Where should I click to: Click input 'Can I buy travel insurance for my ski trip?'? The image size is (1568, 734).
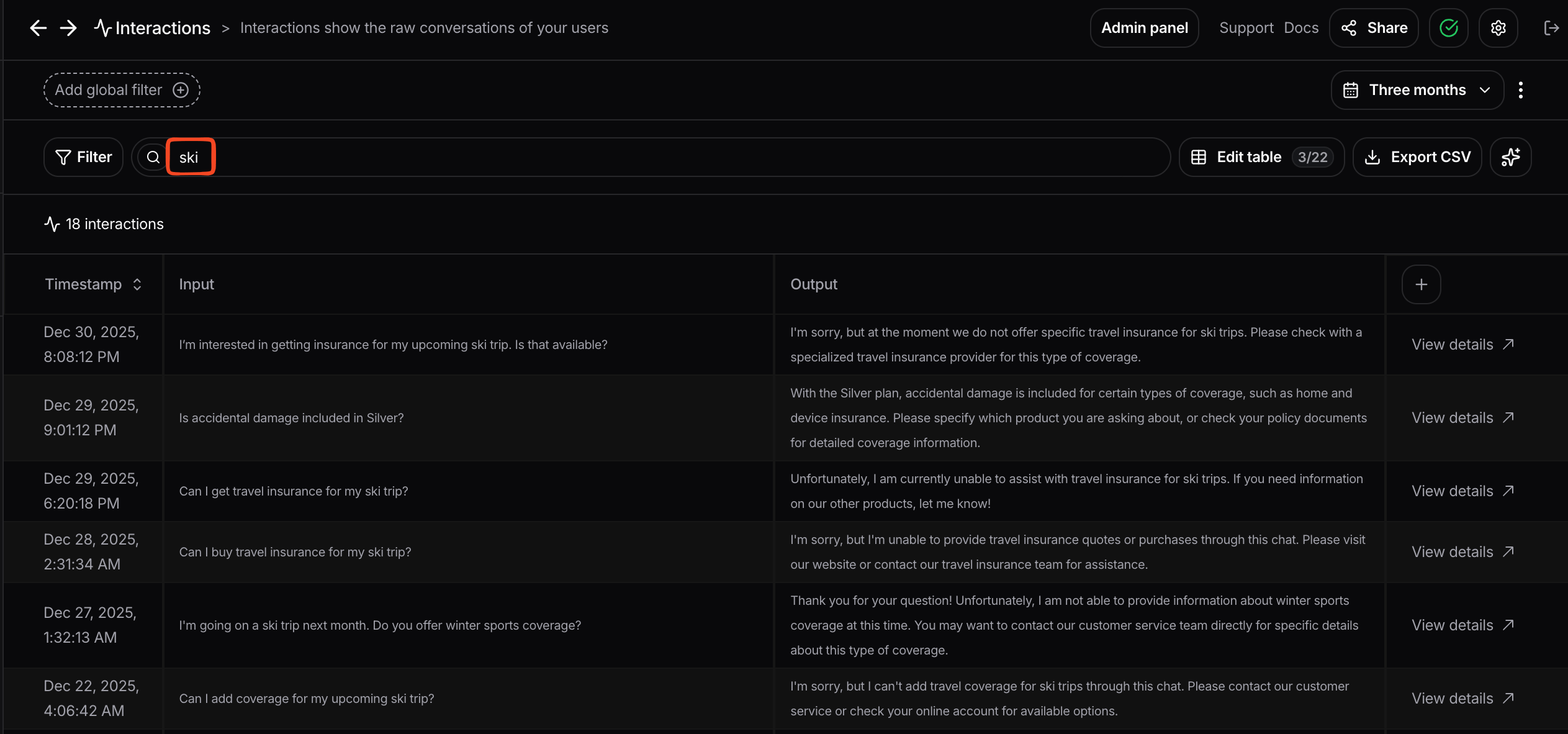click(x=295, y=552)
